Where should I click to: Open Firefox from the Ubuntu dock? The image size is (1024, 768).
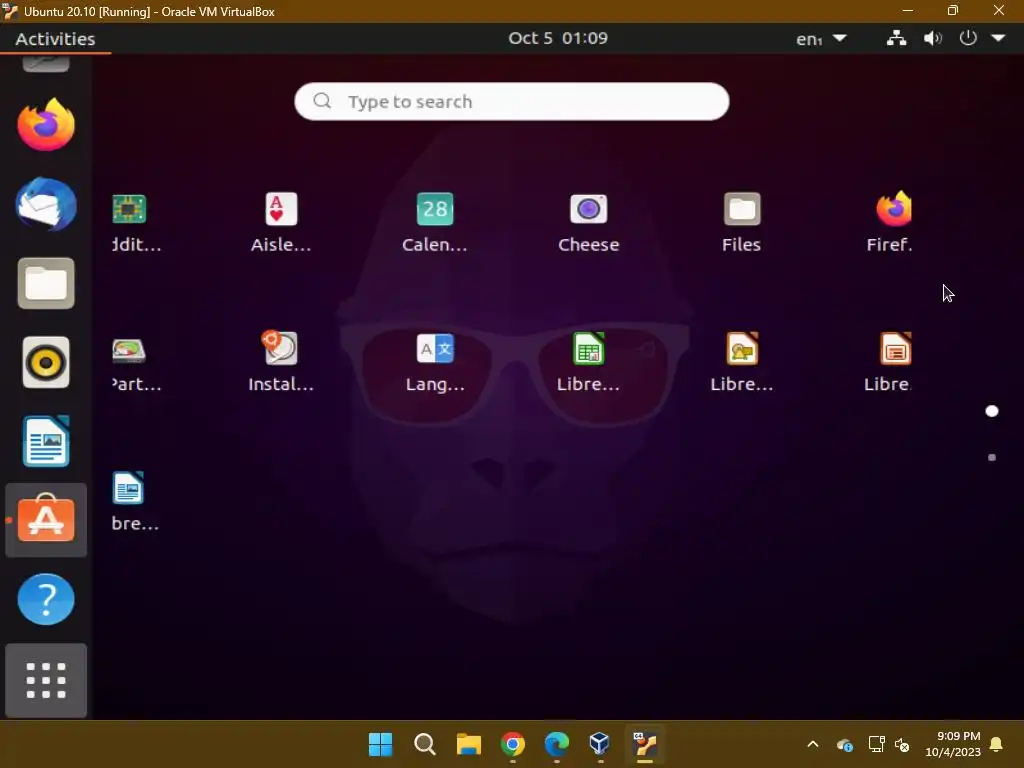click(46, 124)
